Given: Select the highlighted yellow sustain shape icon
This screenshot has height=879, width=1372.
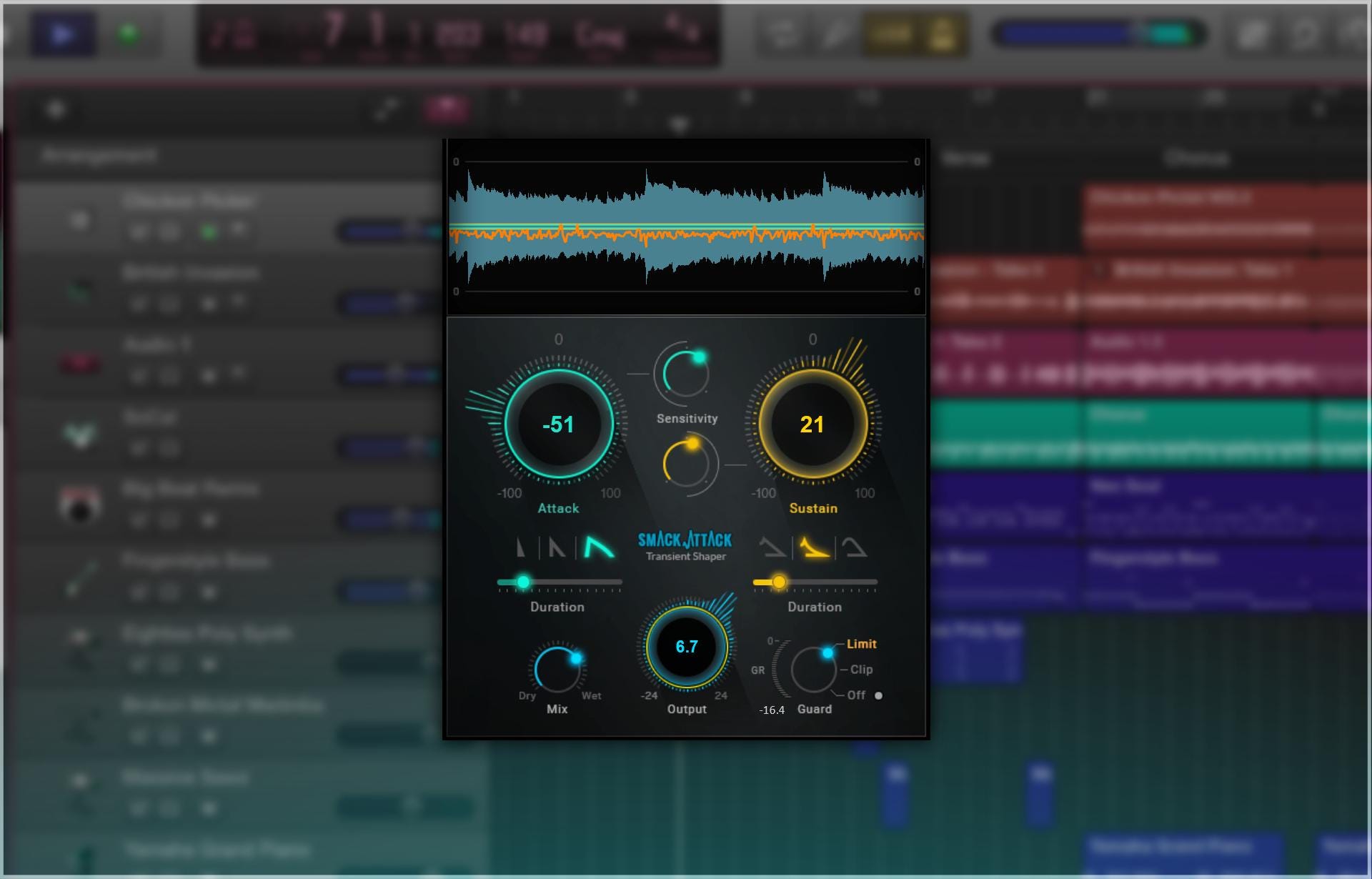Looking at the screenshot, I should pyautogui.click(x=814, y=547).
